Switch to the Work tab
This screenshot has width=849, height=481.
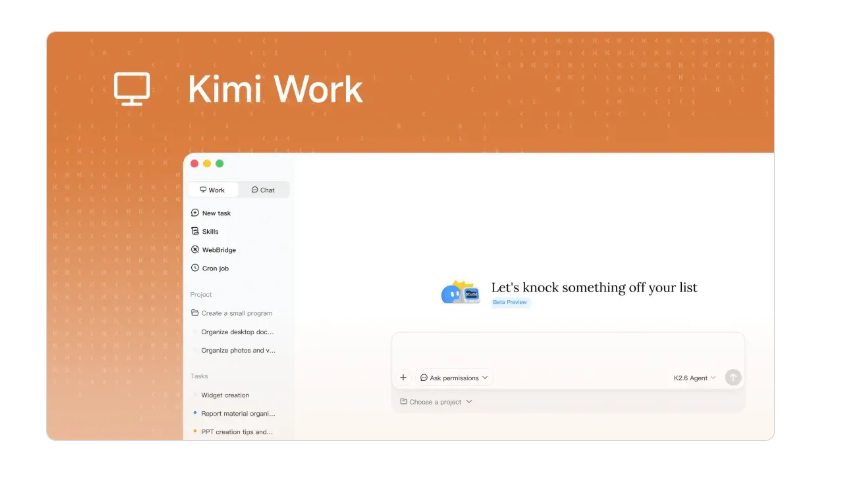point(213,190)
